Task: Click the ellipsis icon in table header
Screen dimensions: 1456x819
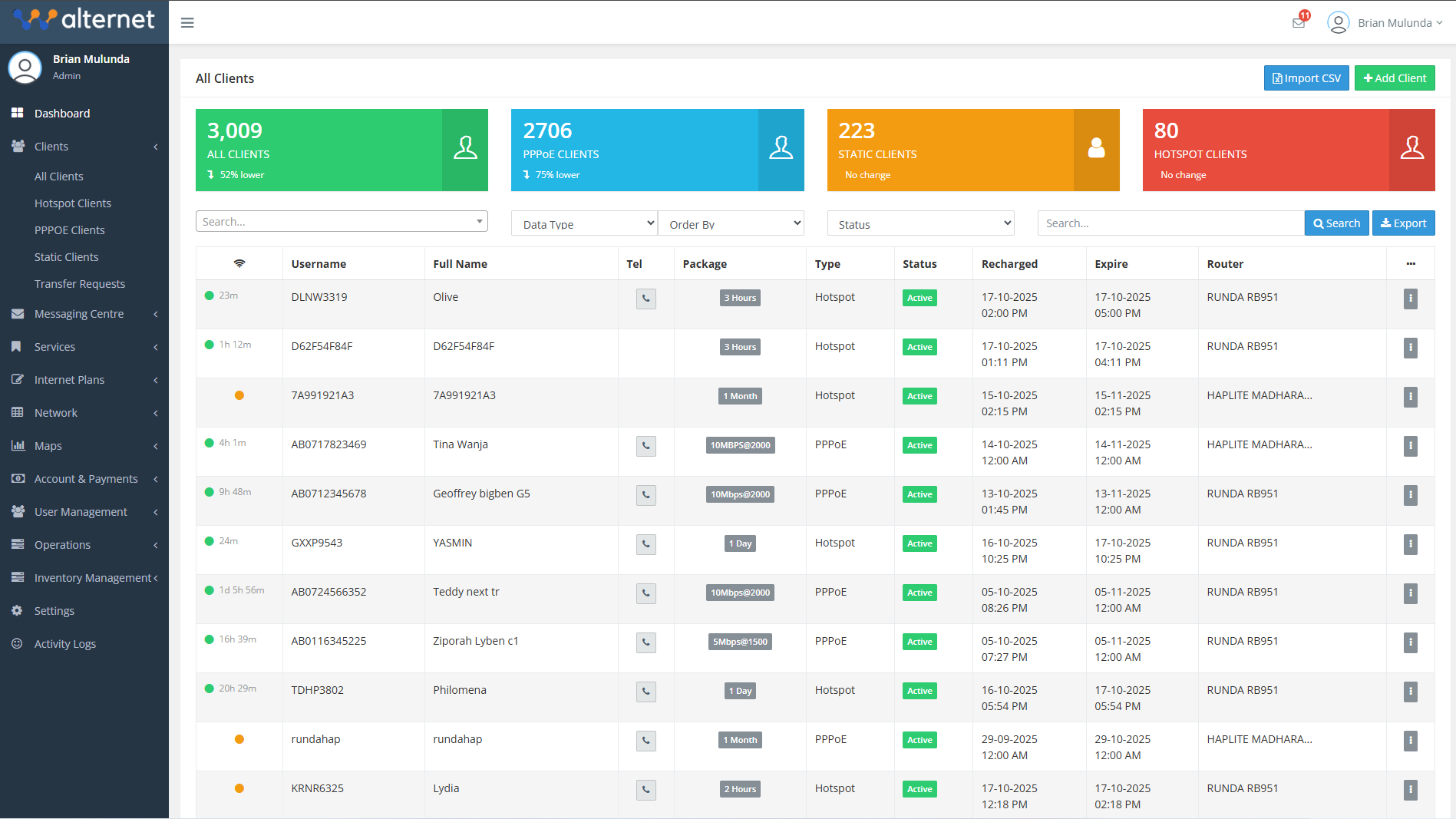Action: [1411, 263]
